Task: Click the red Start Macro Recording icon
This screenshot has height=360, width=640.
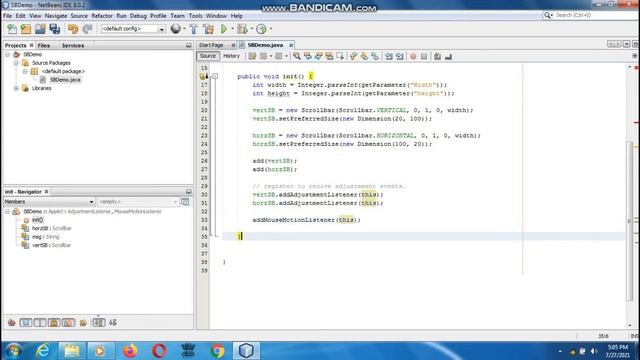Action: coord(413,56)
